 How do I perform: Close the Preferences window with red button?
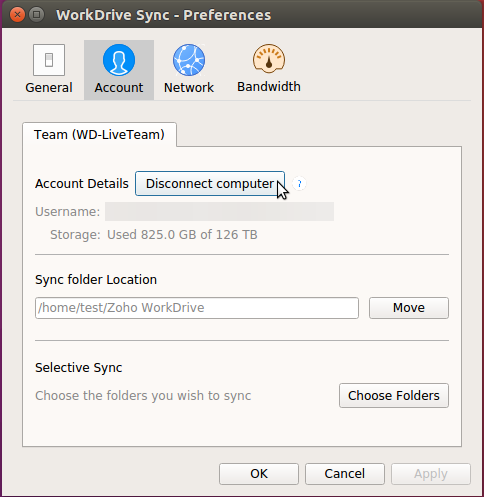[x=17, y=15]
